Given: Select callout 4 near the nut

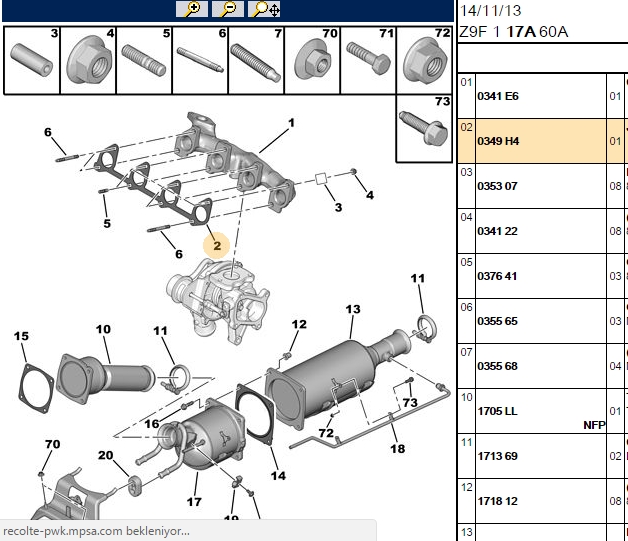Looking at the screenshot, I should point(370,195).
